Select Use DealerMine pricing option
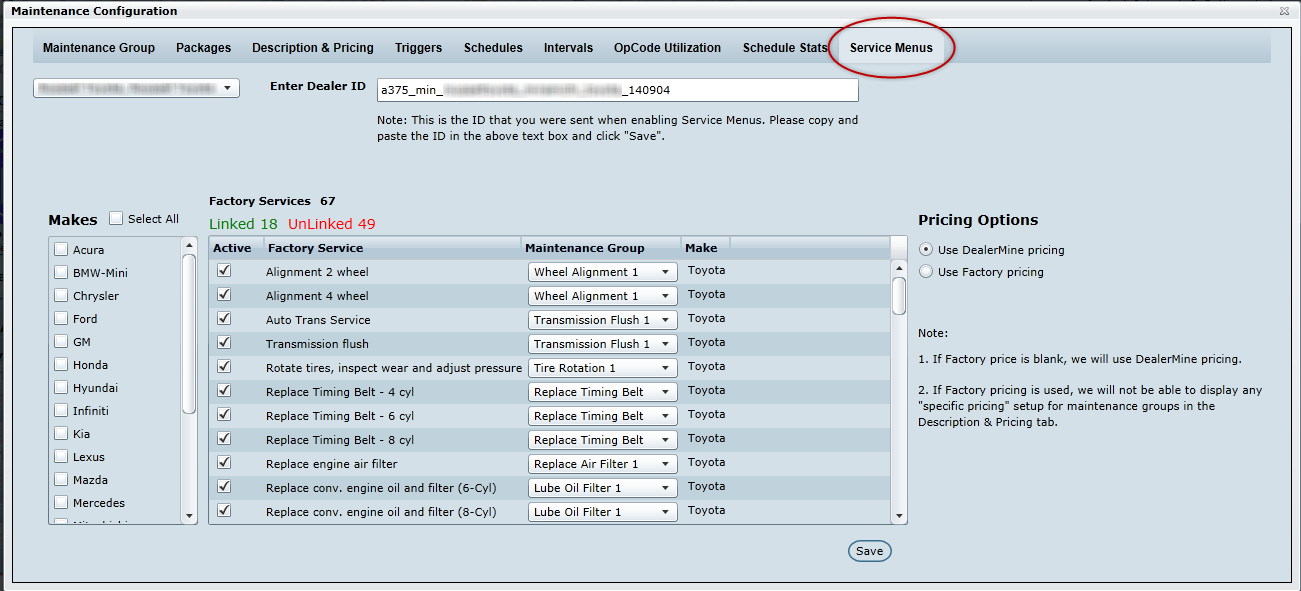Image resolution: width=1301 pixels, height=591 pixels. [926, 250]
